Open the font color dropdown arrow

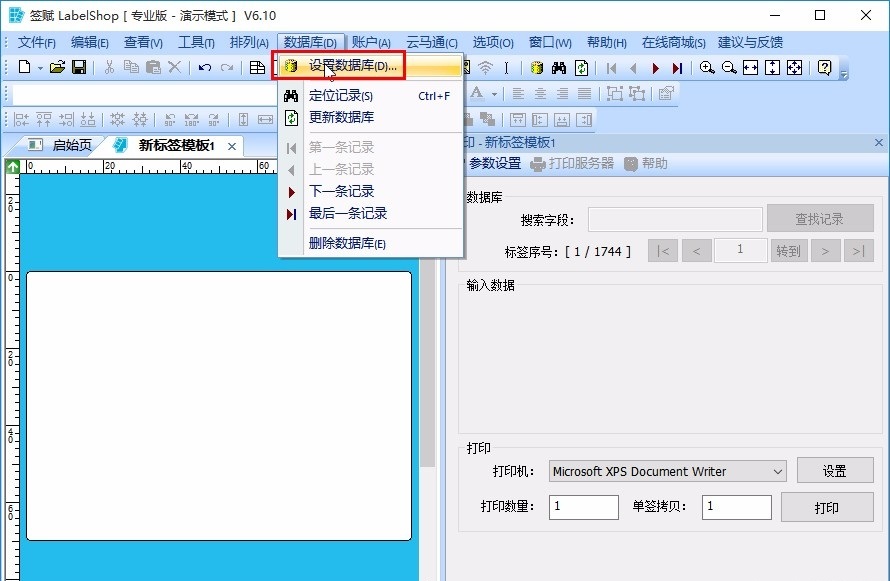point(492,92)
